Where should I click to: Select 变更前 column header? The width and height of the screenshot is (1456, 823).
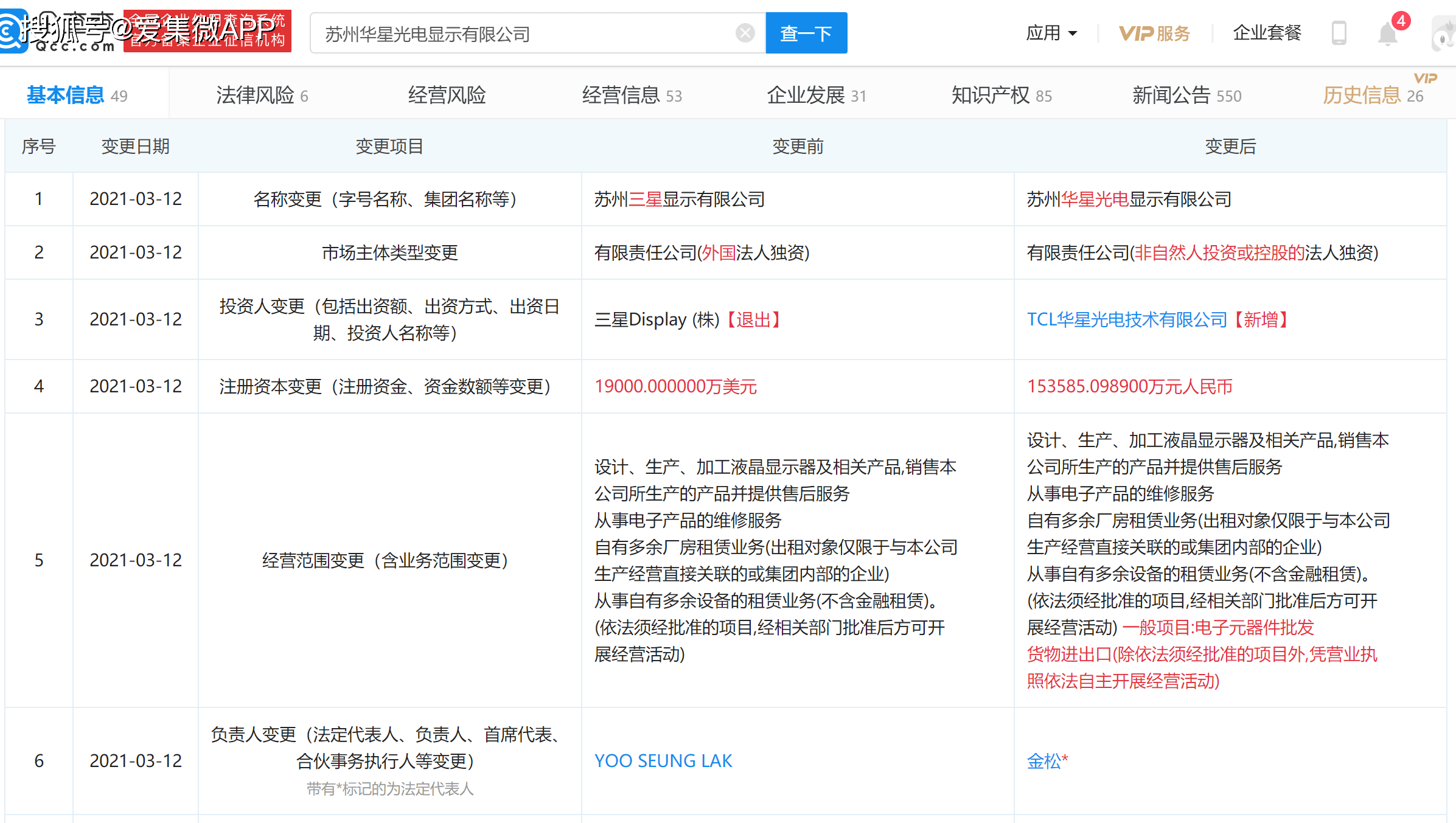[x=798, y=146]
